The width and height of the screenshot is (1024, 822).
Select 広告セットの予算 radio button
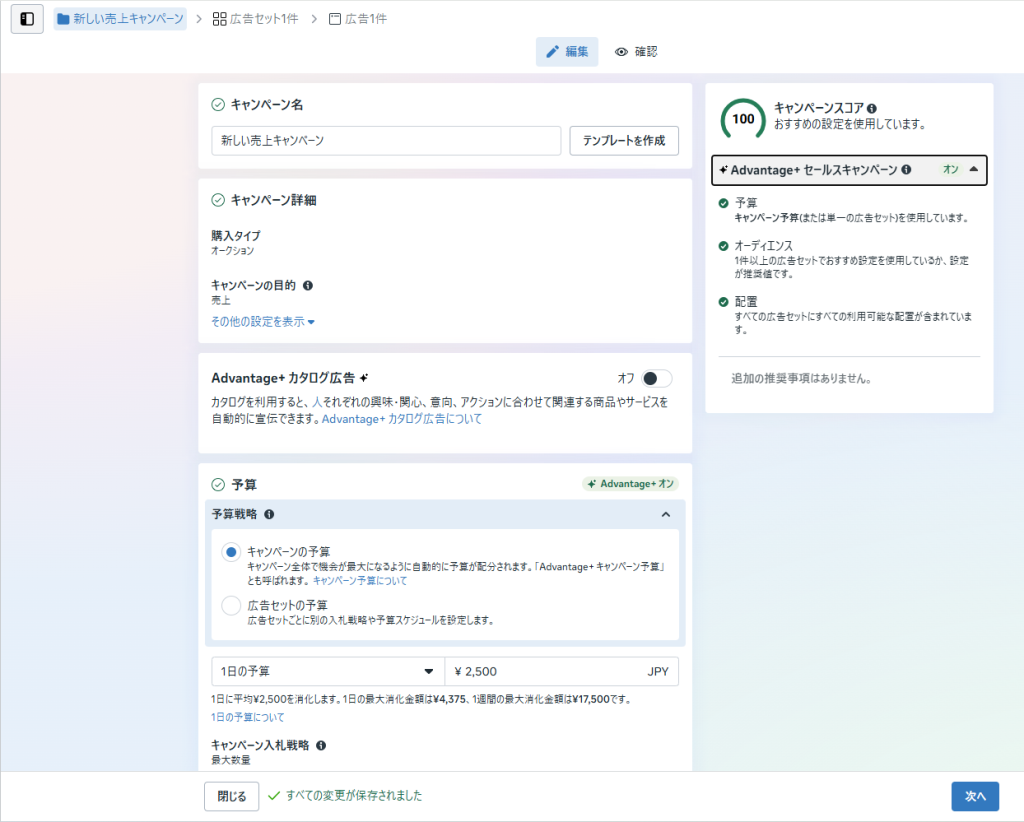[231, 605]
